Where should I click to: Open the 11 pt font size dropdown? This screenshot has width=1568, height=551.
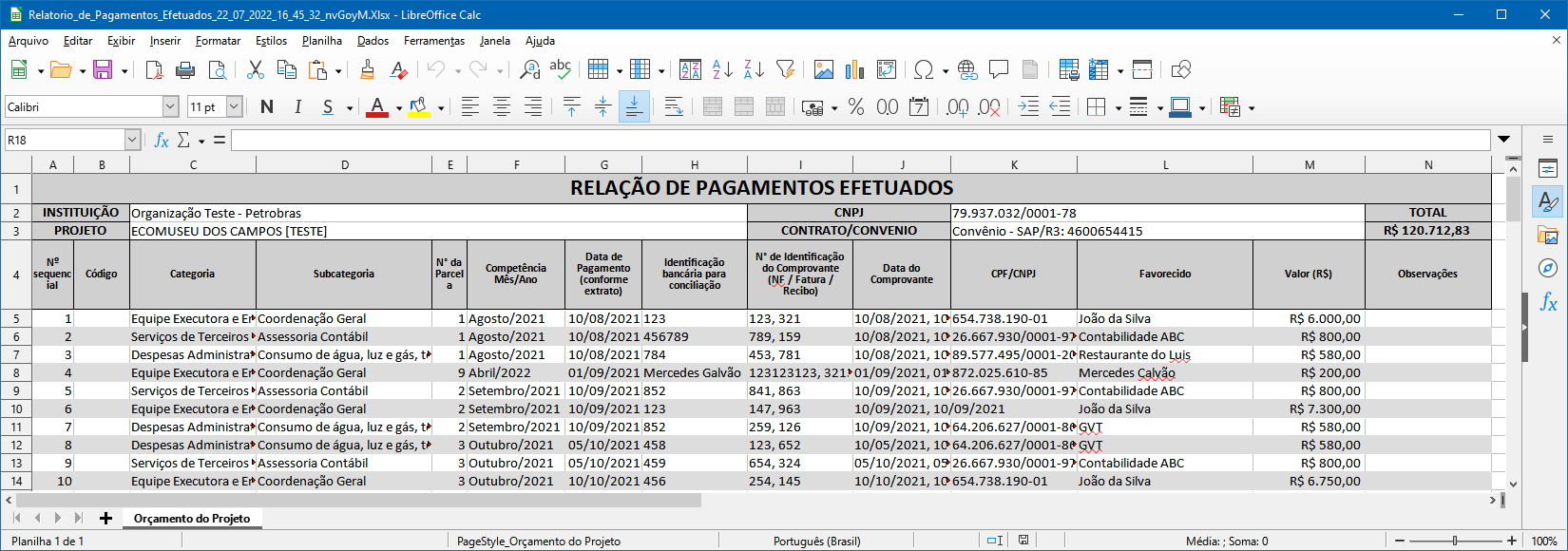click(x=234, y=107)
